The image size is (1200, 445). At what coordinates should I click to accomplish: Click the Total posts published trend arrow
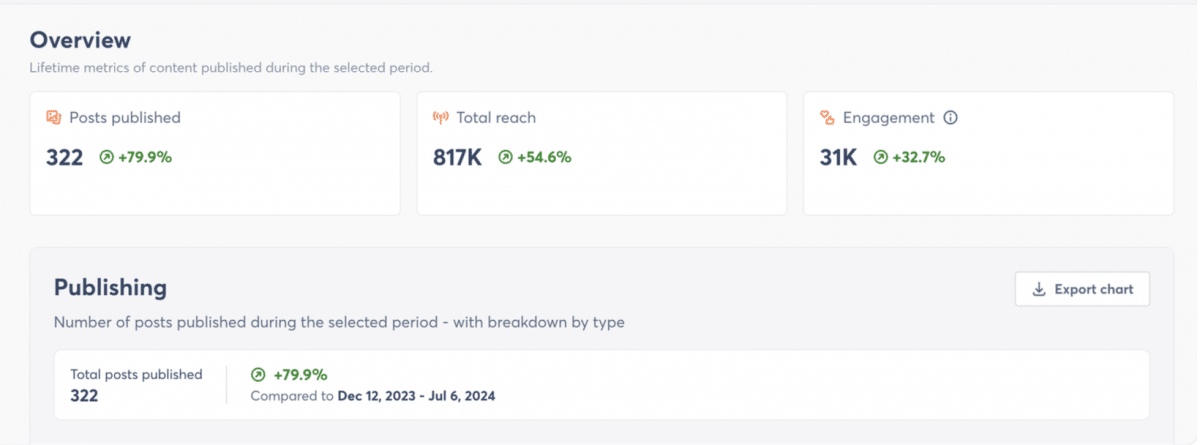click(258, 375)
